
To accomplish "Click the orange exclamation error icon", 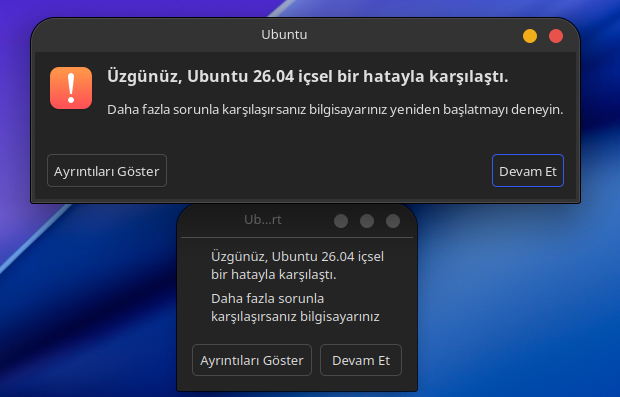I will [71, 88].
